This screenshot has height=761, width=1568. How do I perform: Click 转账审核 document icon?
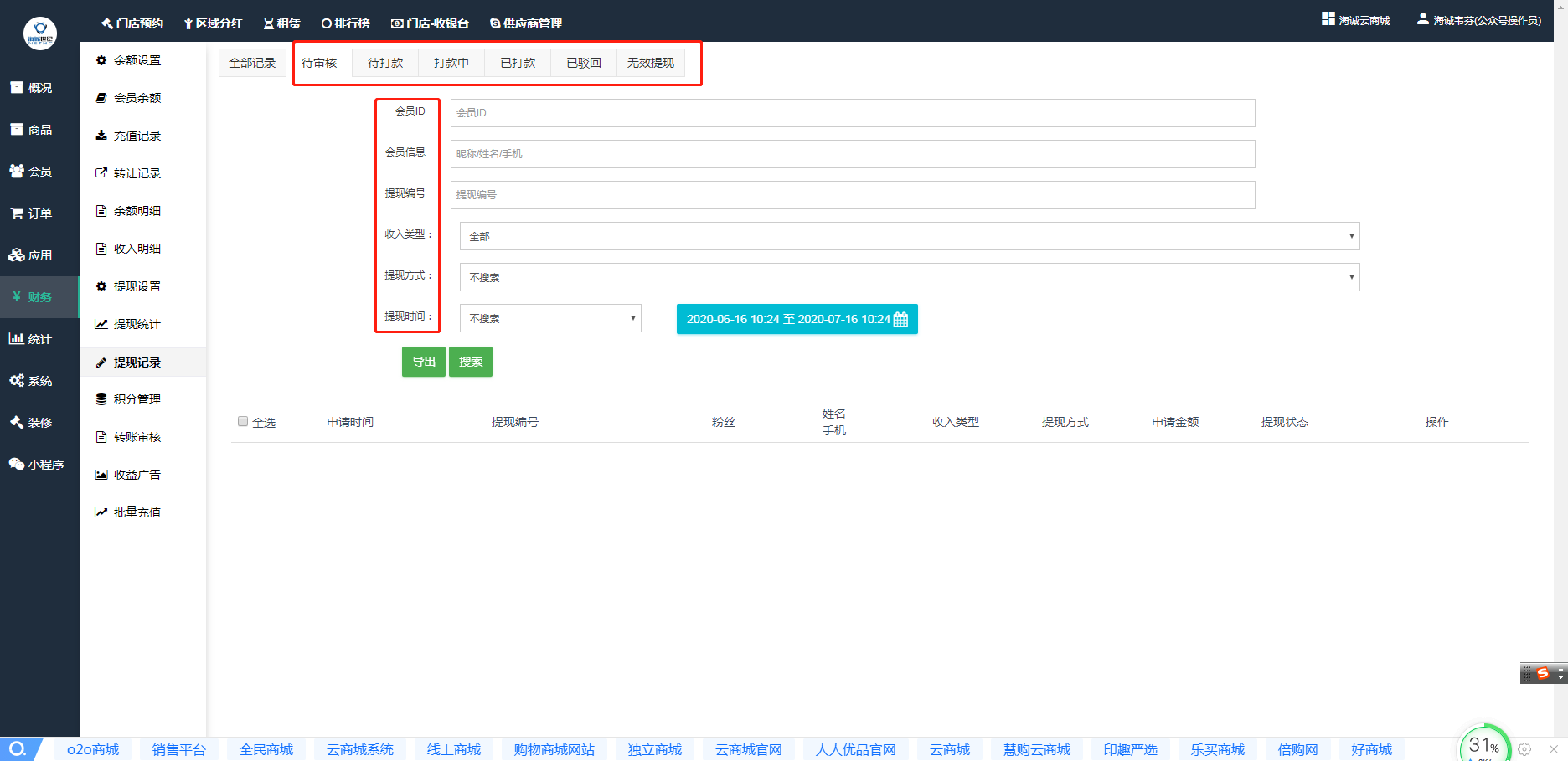101,437
